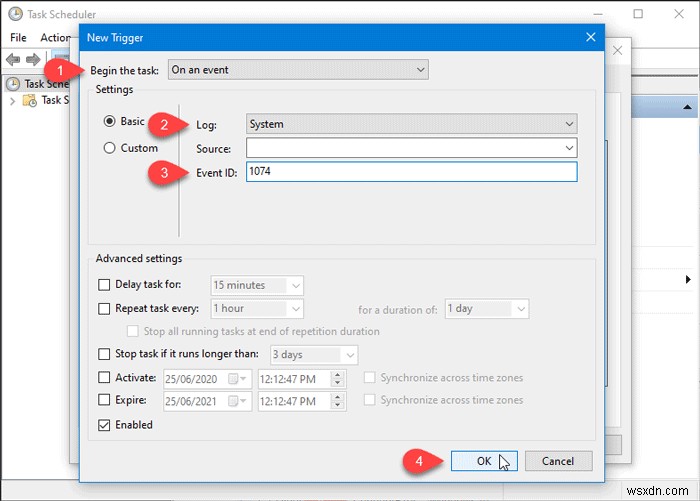Increase Activate time with up spinner
700x501 pixels.
(x=338, y=375)
